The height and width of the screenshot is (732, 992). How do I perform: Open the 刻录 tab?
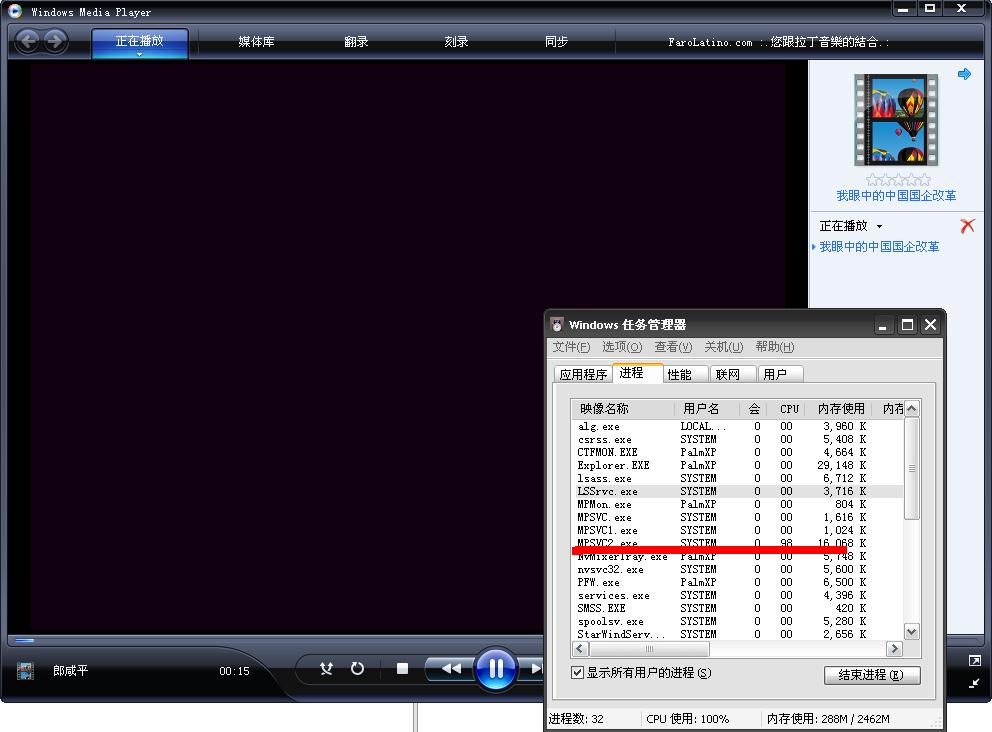(x=456, y=42)
